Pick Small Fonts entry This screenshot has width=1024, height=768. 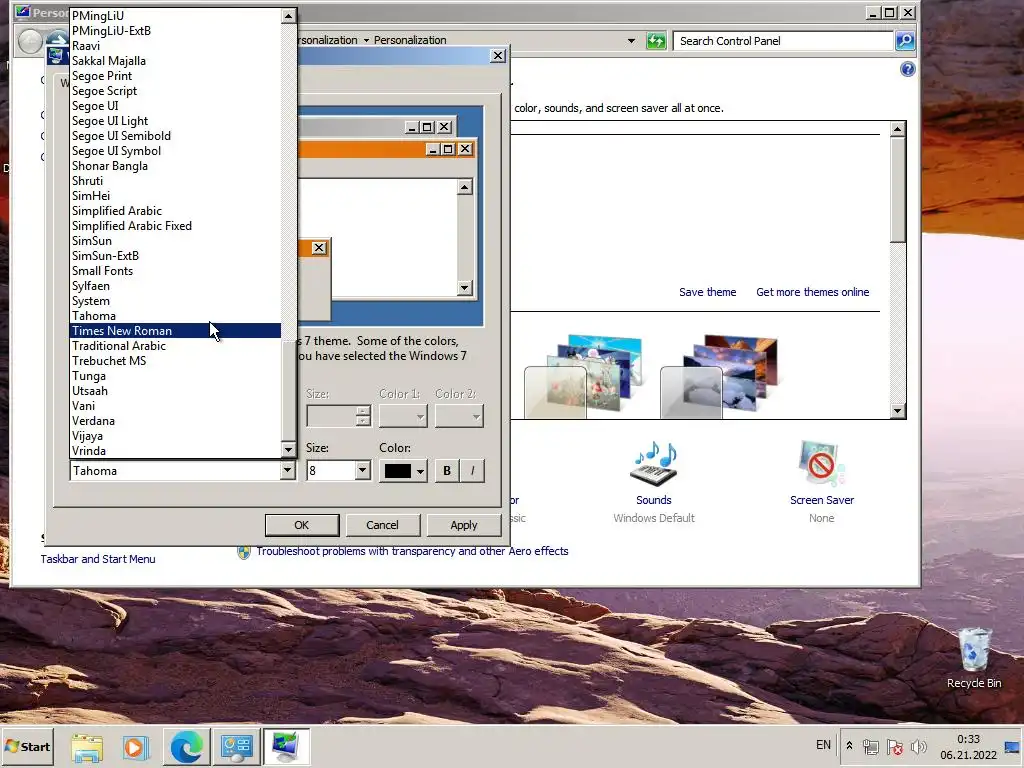[175, 271]
